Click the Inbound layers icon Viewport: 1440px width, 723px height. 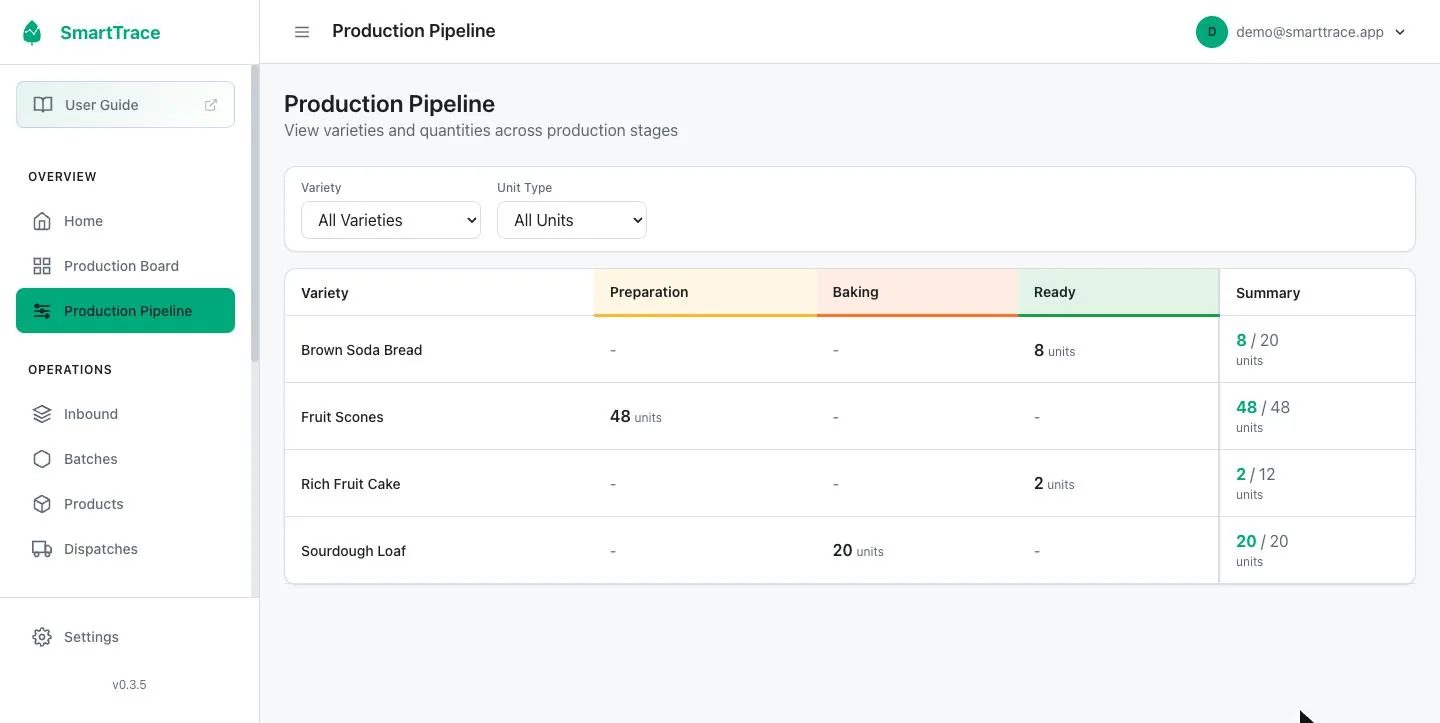(42, 414)
